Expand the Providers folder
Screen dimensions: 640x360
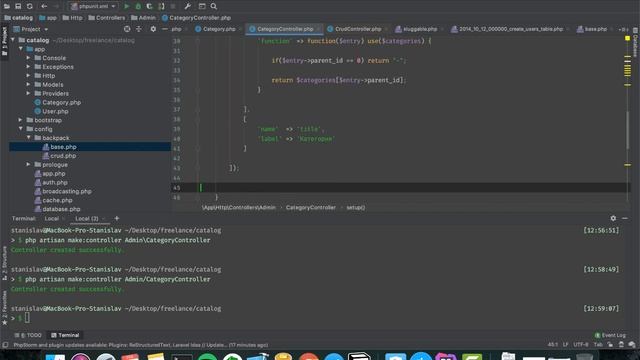point(29,93)
